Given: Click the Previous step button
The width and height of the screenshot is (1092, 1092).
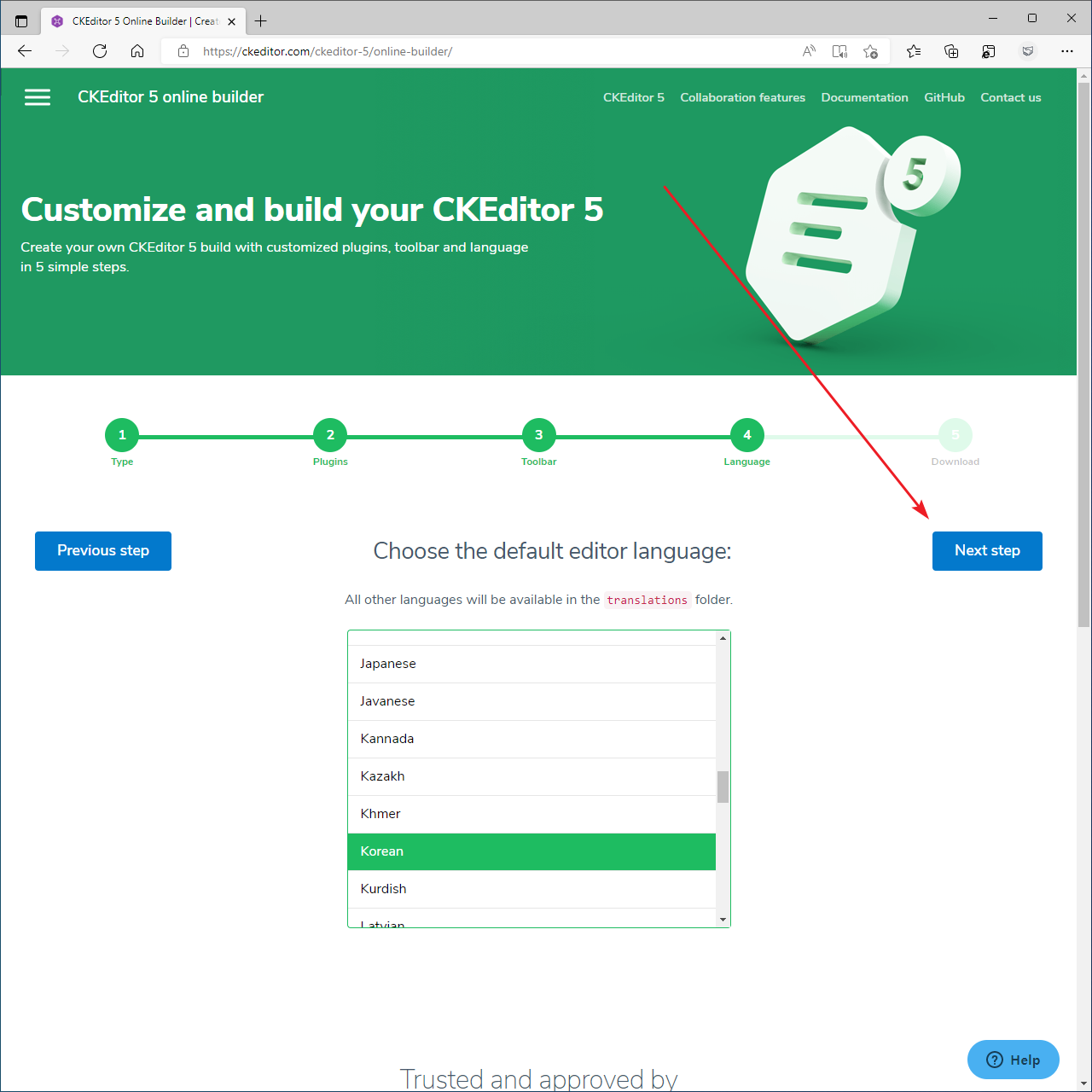Looking at the screenshot, I should click(x=103, y=551).
